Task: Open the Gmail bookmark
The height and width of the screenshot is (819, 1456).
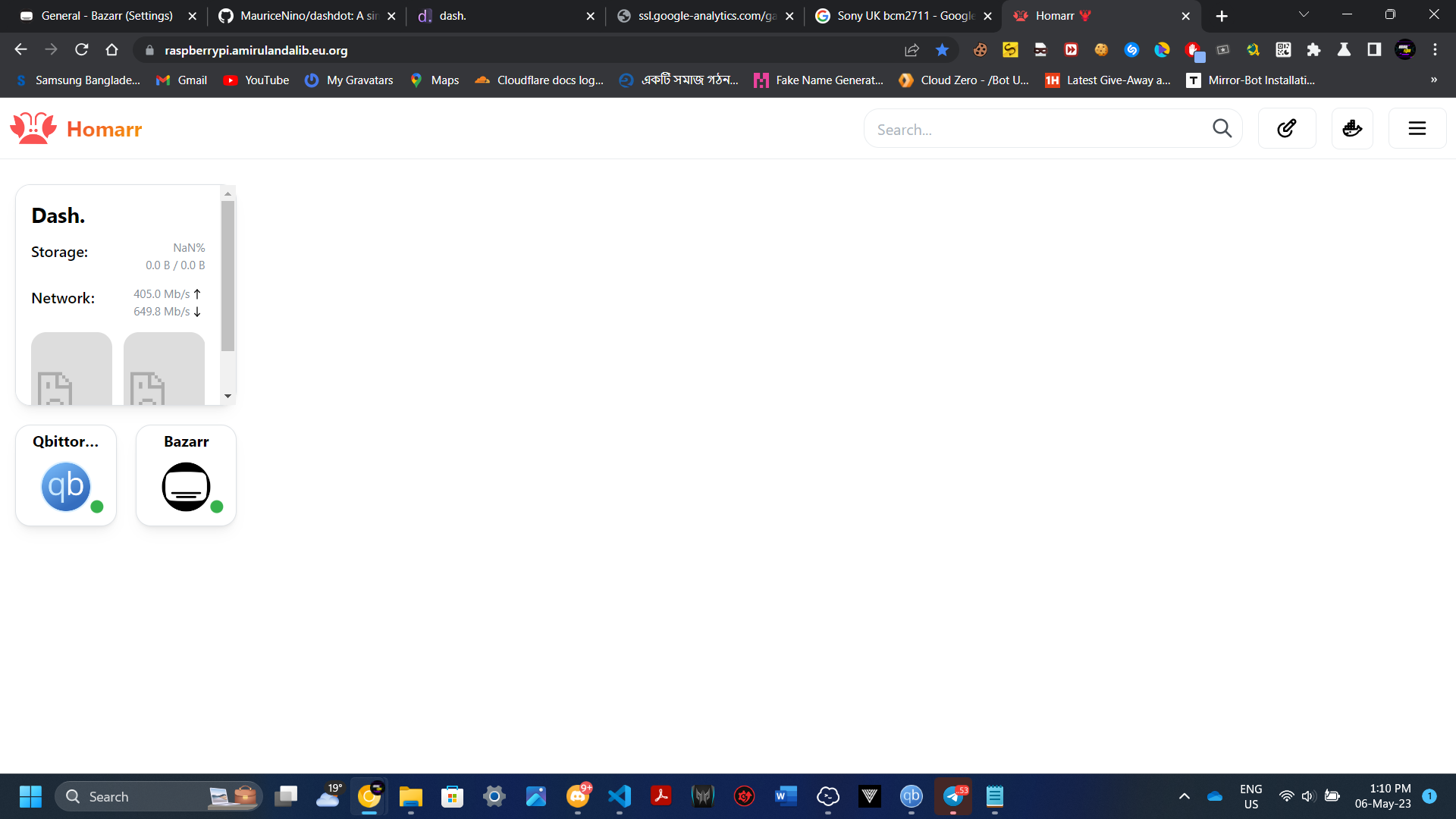Action: [181, 80]
